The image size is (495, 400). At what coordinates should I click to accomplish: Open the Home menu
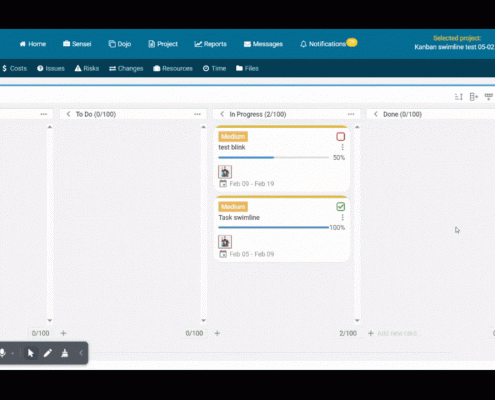(x=33, y=44)
